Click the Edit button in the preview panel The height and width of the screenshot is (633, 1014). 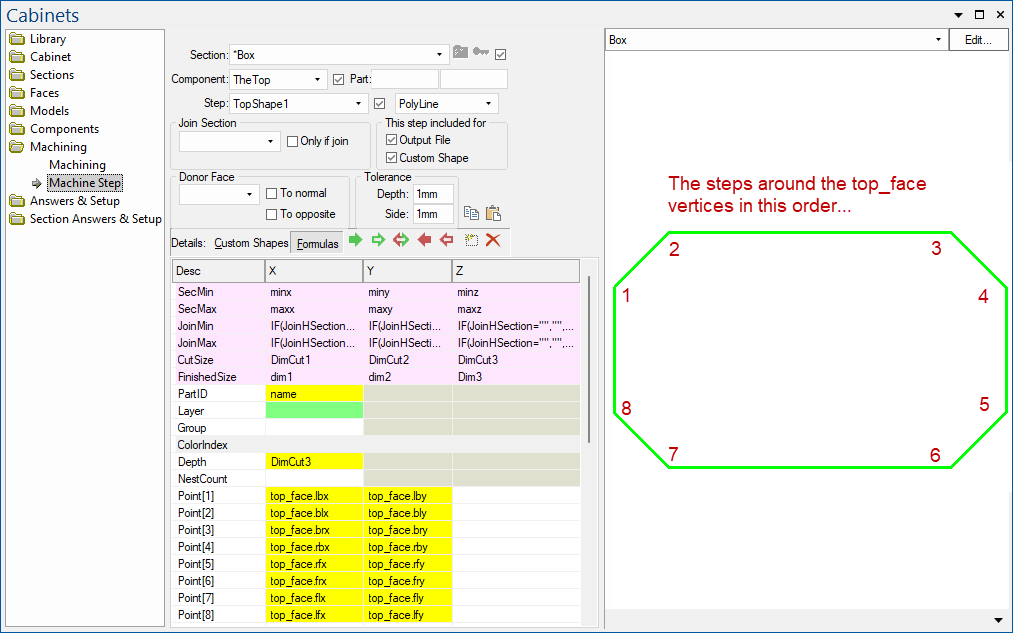point(978,39)
